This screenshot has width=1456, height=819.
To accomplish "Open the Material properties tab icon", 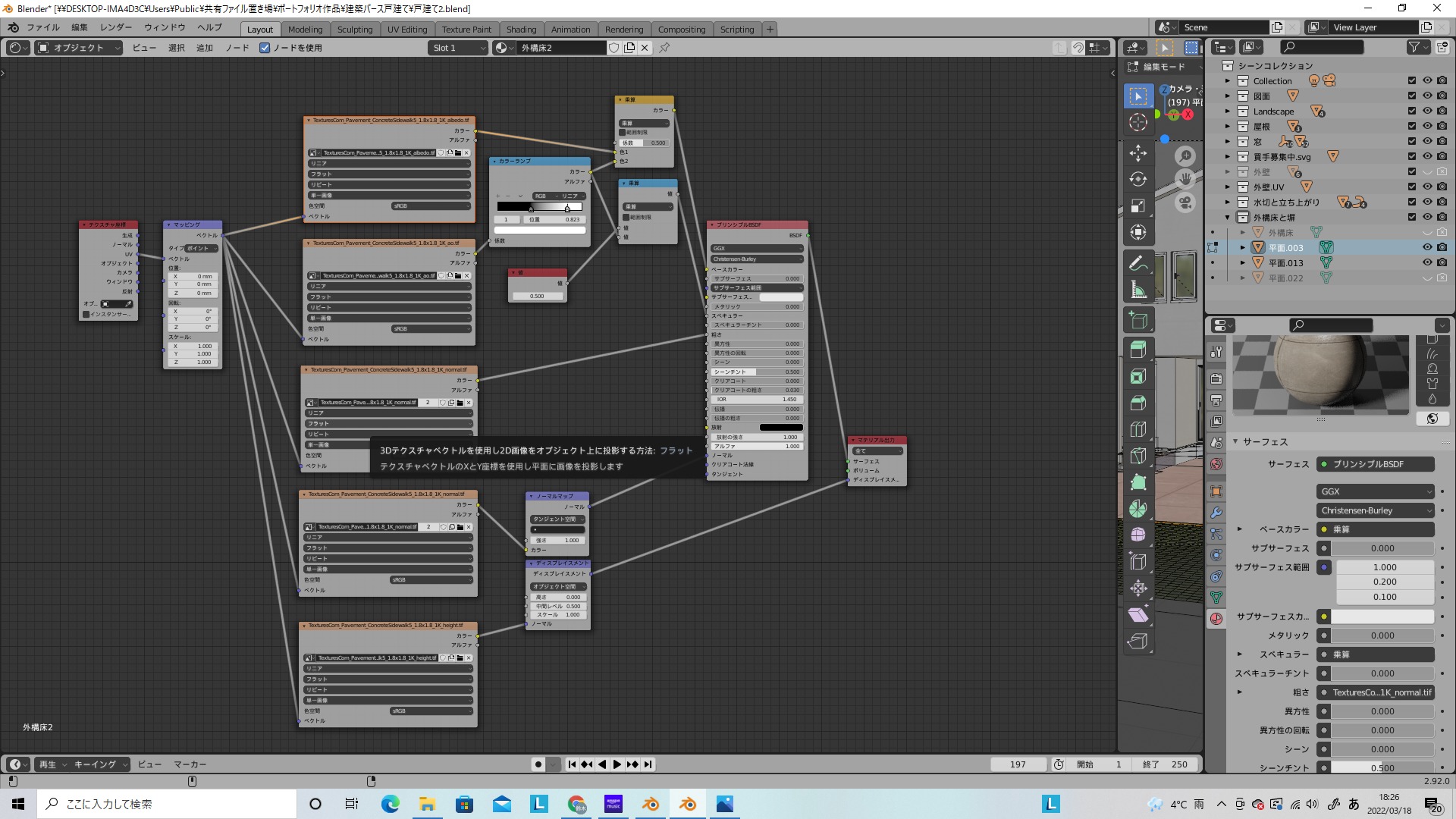I will (1216, 619).
